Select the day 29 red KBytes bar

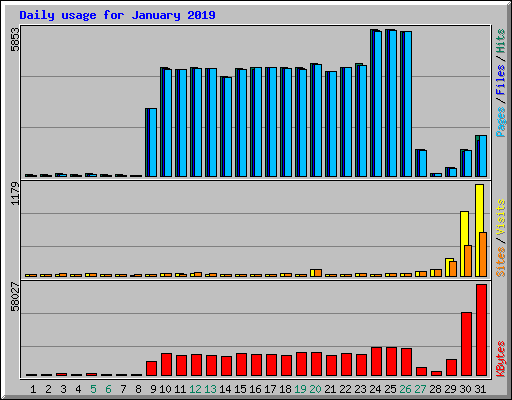[451, 368]
